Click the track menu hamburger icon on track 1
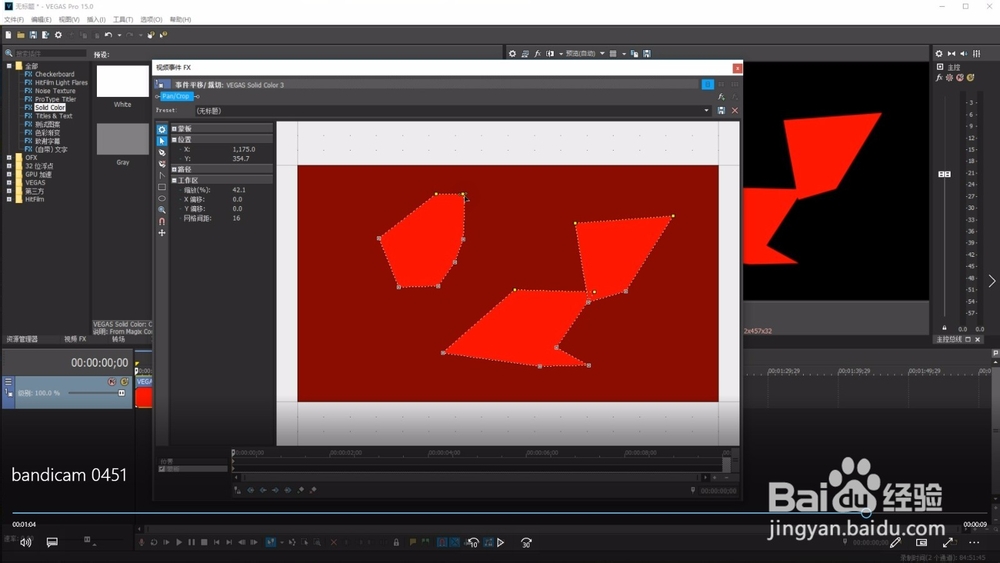Screen dimensions: 1000x563 tap(8, 382)
